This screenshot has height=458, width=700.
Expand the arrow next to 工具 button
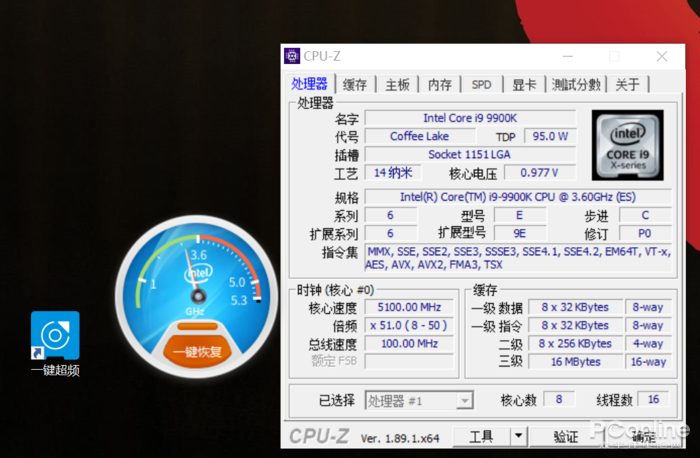[518, 436]
